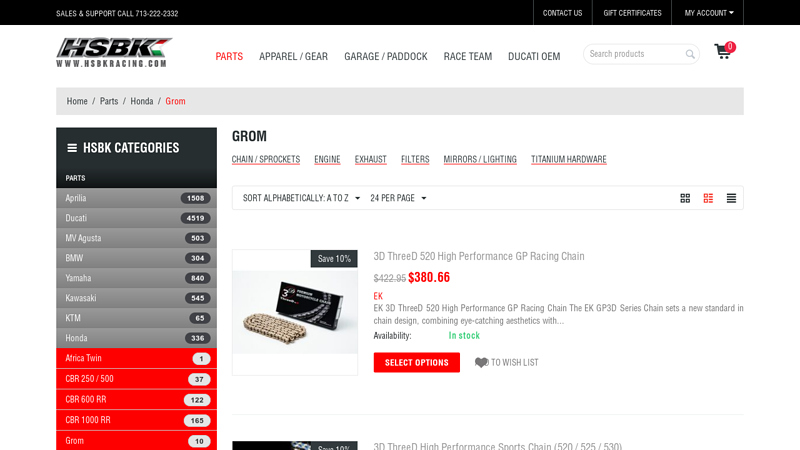Open the Ducati parts category
Screen dimensions: 800x450
pos(136,218)
